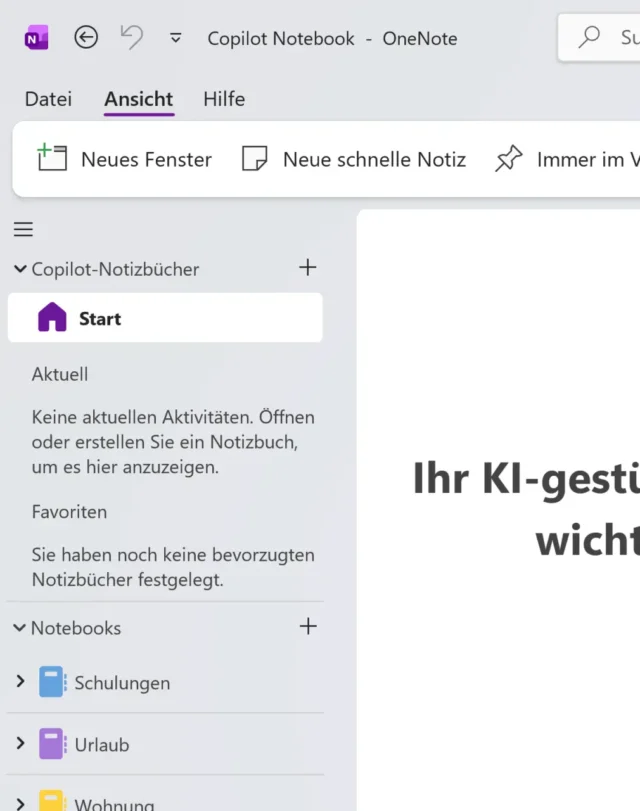Screen dimensions: 640x811
Task: Click the 'Sie haben noch keine bevorzugten' message
Action: [x=173, y=567]
